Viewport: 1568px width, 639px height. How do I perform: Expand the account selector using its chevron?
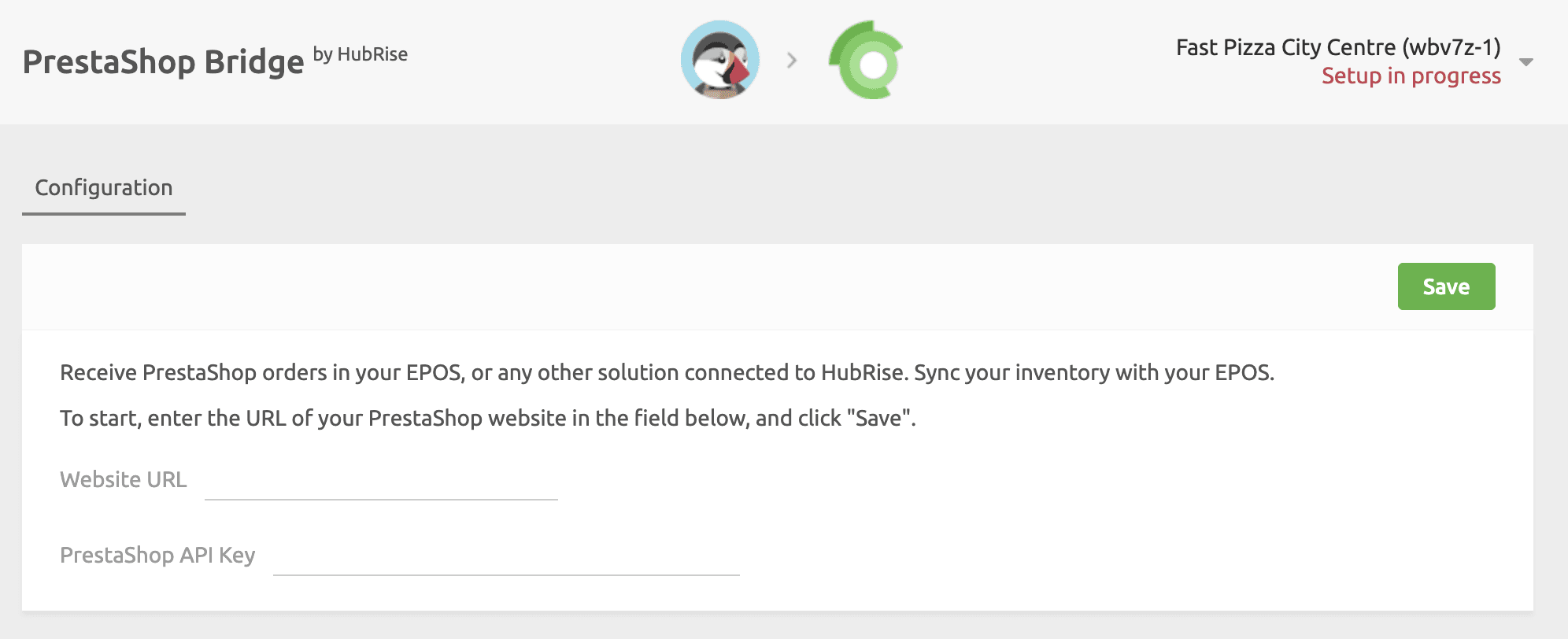[x=1525, y=61]
